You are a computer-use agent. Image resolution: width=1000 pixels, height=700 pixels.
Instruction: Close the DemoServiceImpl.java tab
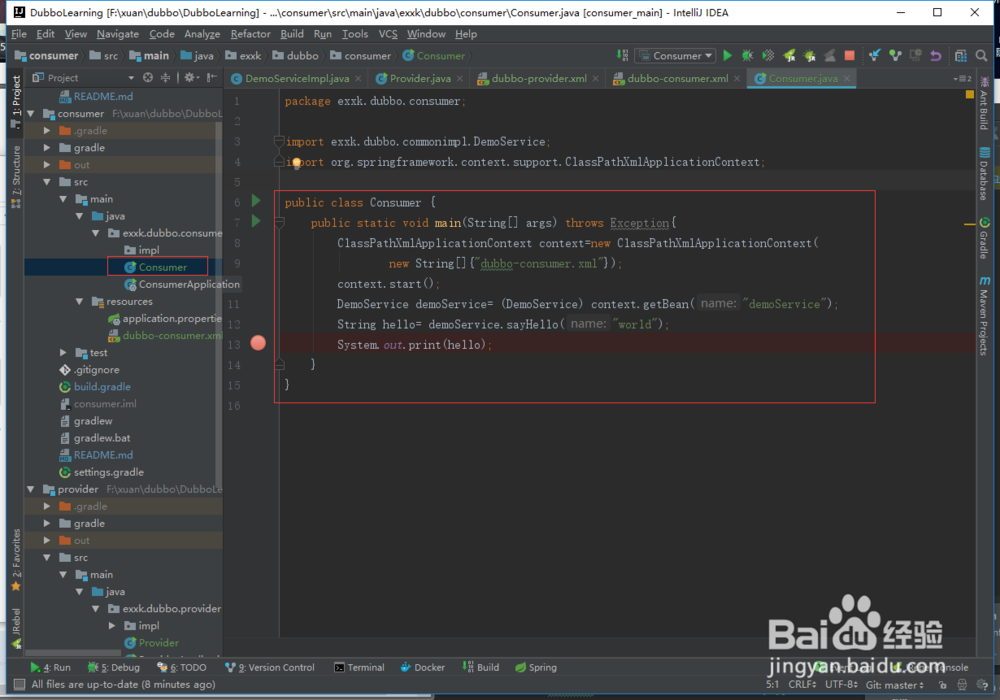coord(358,78)
